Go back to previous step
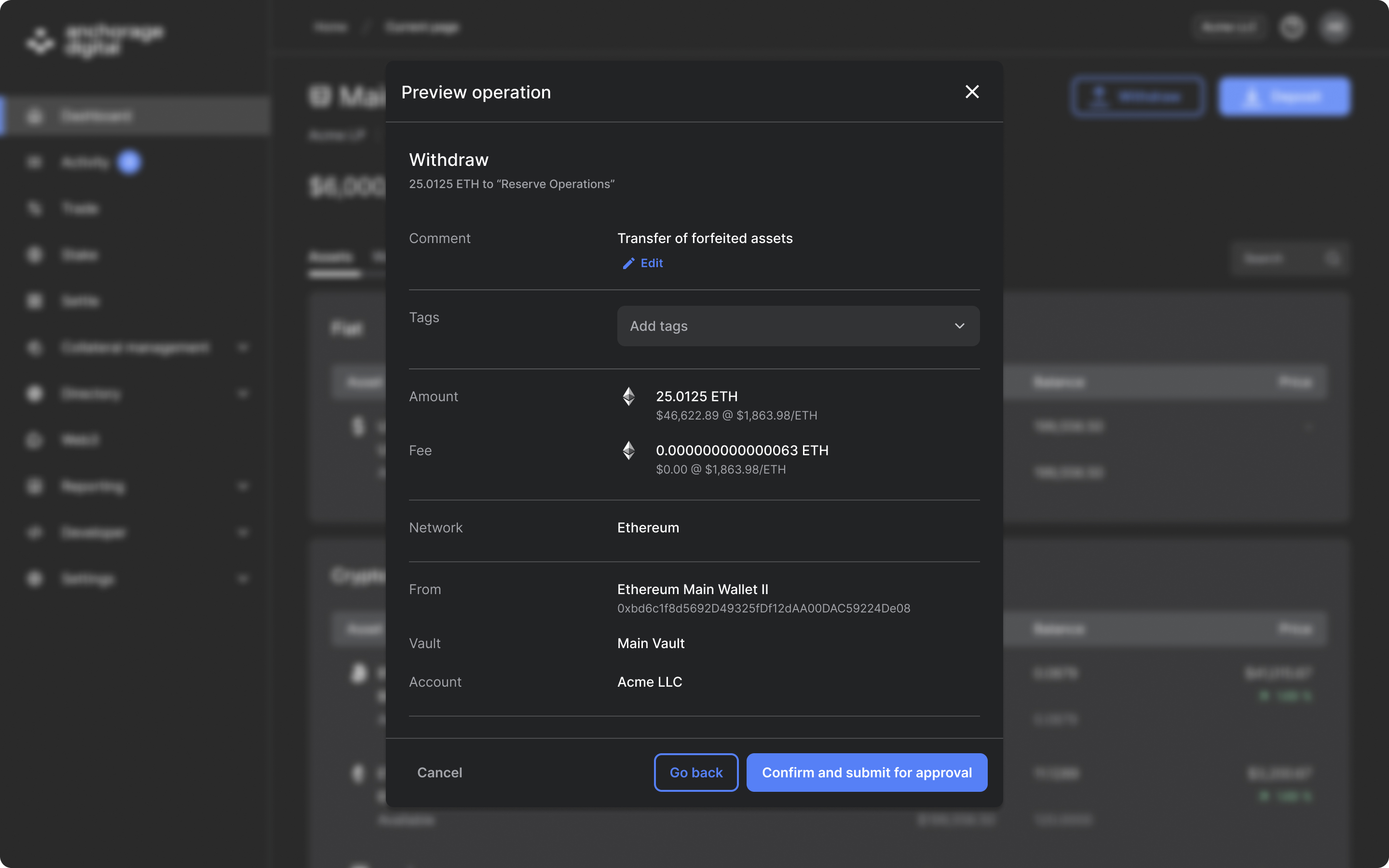This screenshot has width=1389, height=868. [x=695, y=772]
